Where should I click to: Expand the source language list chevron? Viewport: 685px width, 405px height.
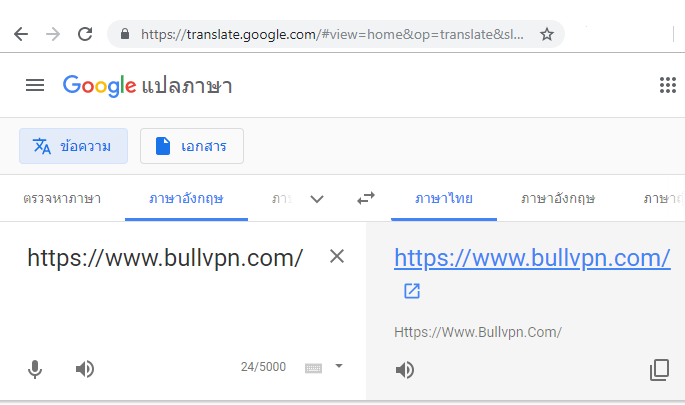pyautogui.click(x=317, y=199)
